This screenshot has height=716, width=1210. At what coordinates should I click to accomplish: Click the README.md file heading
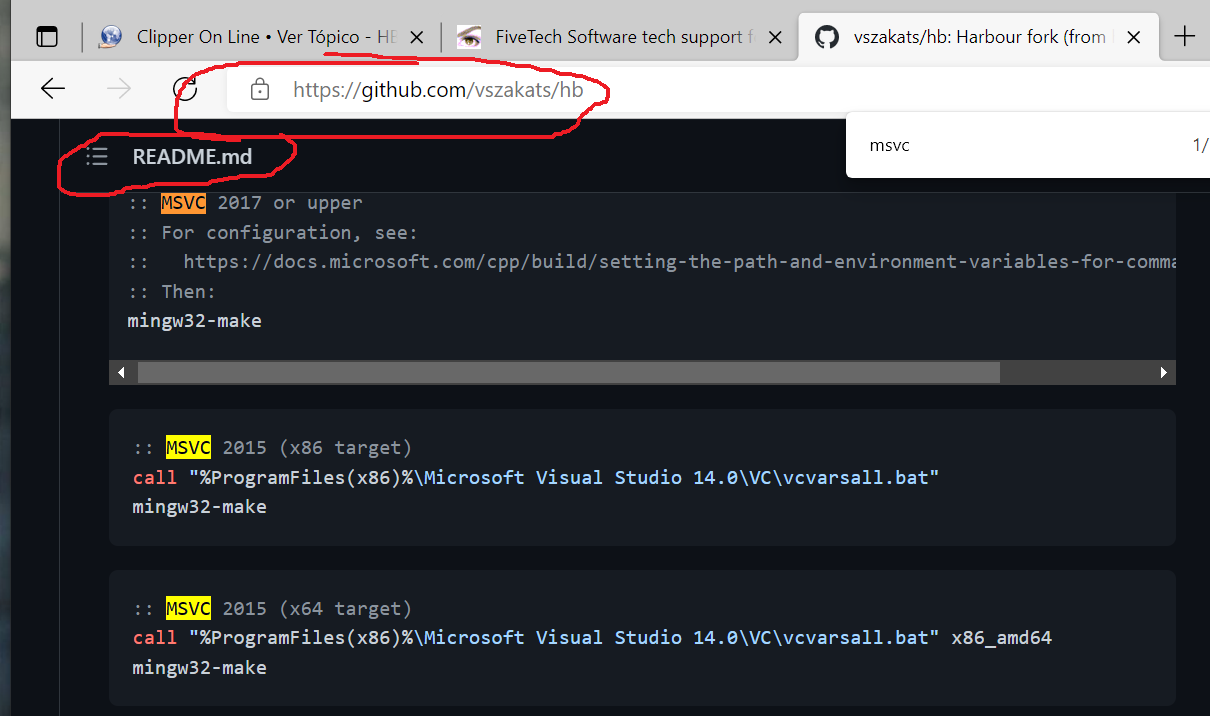pyautogui.click(x=192, y=157)
